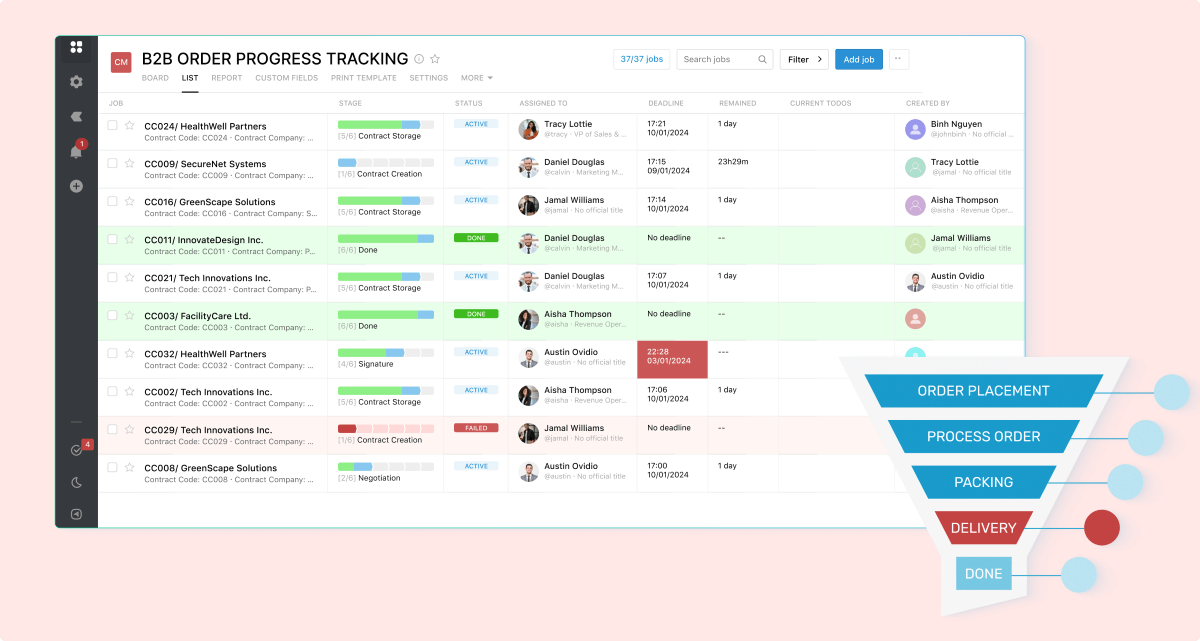Click the Add job button
Screen dimensions: 1200x641
[858, 59]
